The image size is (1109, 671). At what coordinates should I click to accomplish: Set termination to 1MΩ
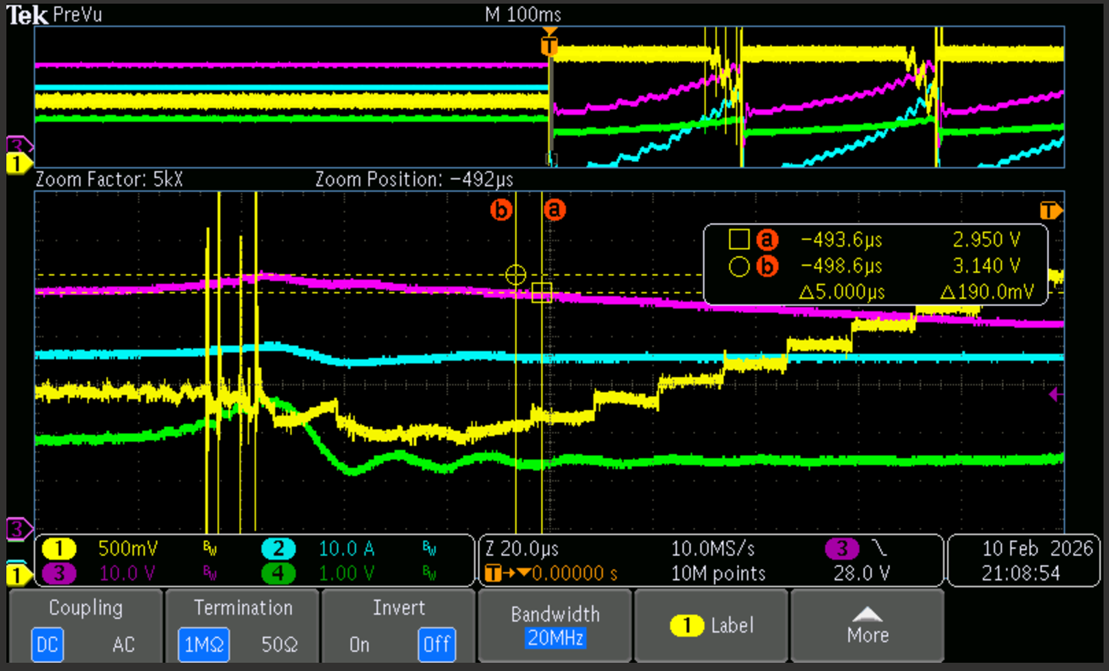pyautogui.click(x=204, y=644)
